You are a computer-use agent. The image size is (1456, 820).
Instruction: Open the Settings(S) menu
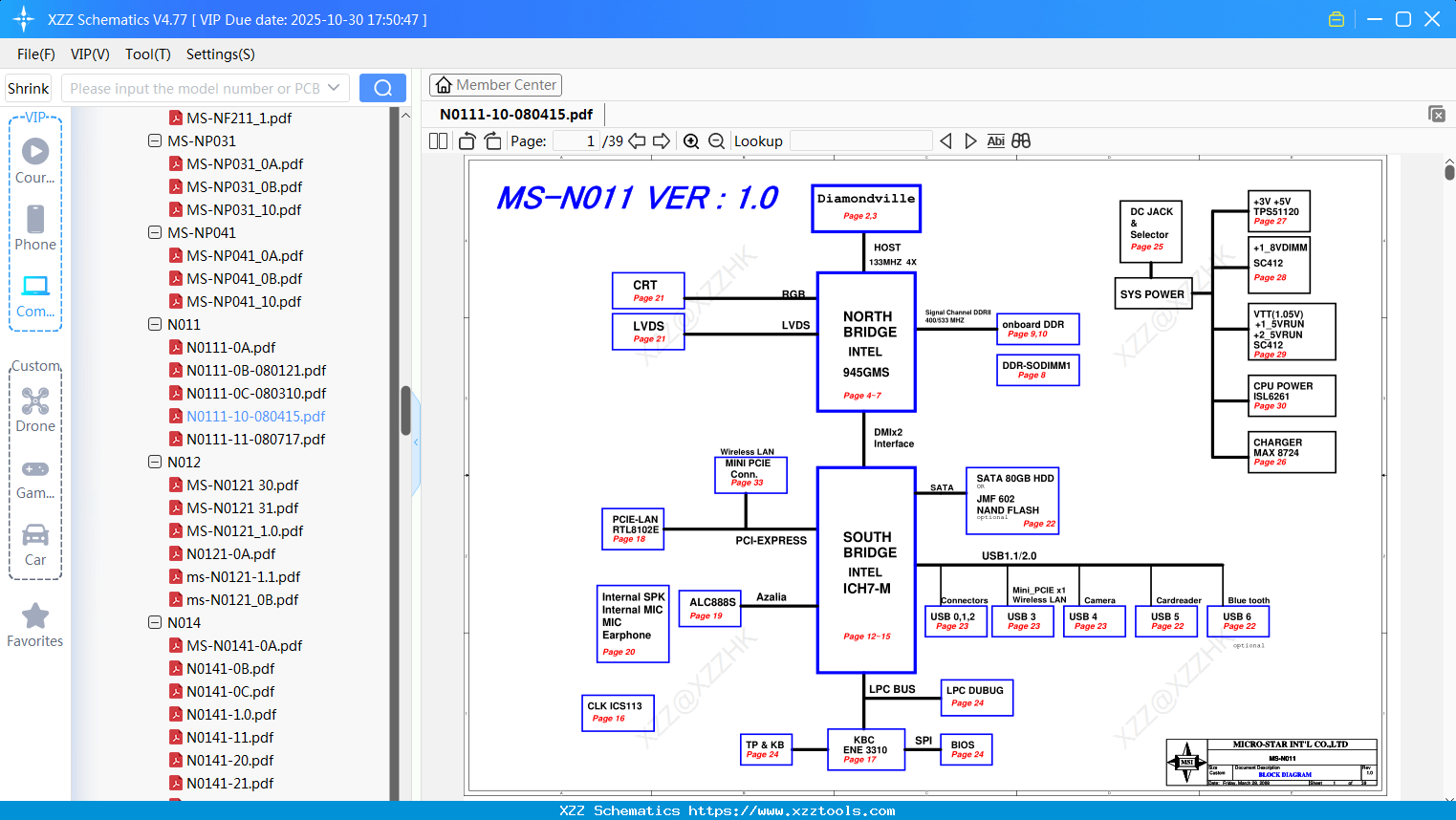[x=221, y=54]
